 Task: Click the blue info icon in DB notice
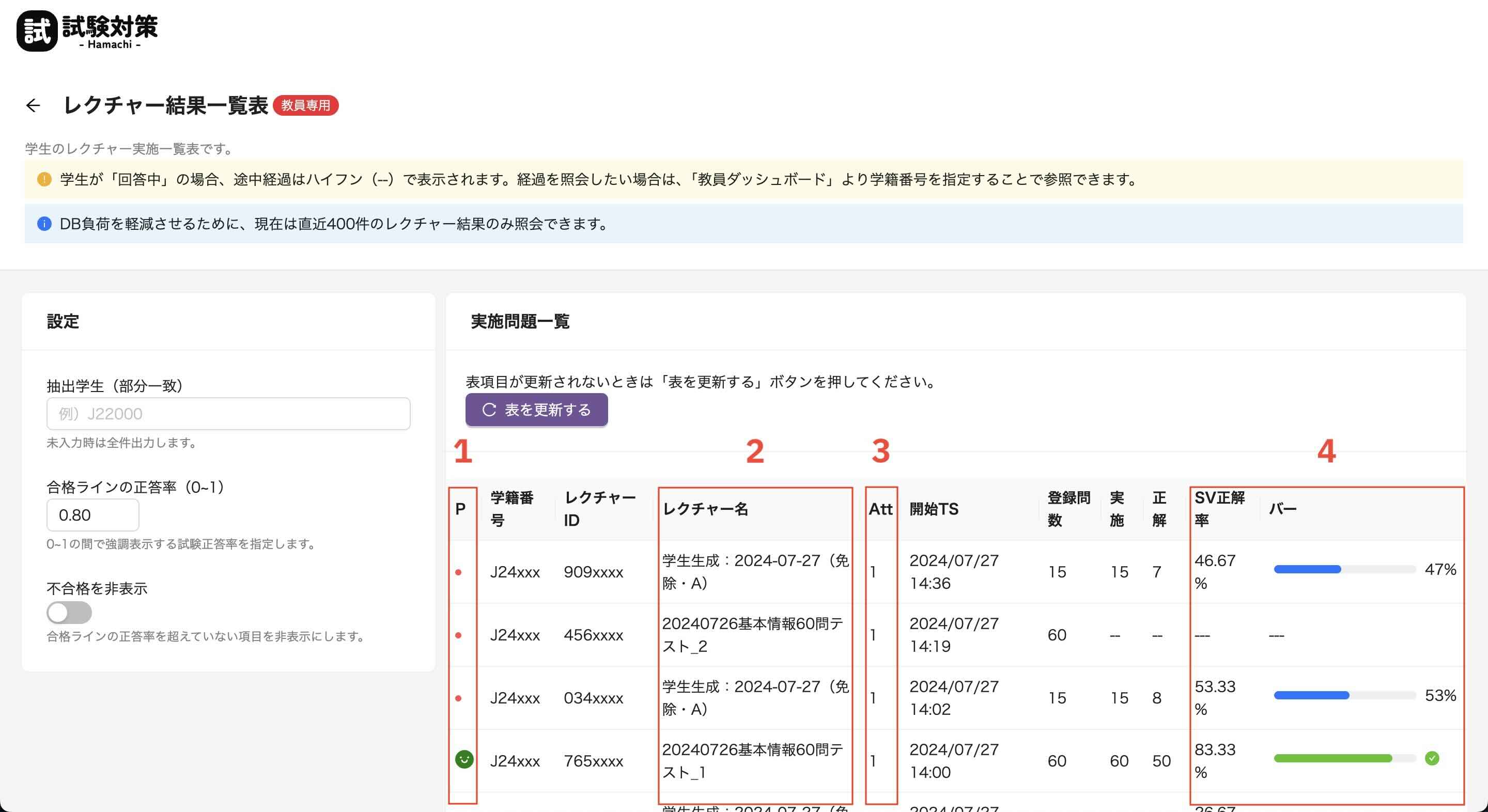click(44, 224)
